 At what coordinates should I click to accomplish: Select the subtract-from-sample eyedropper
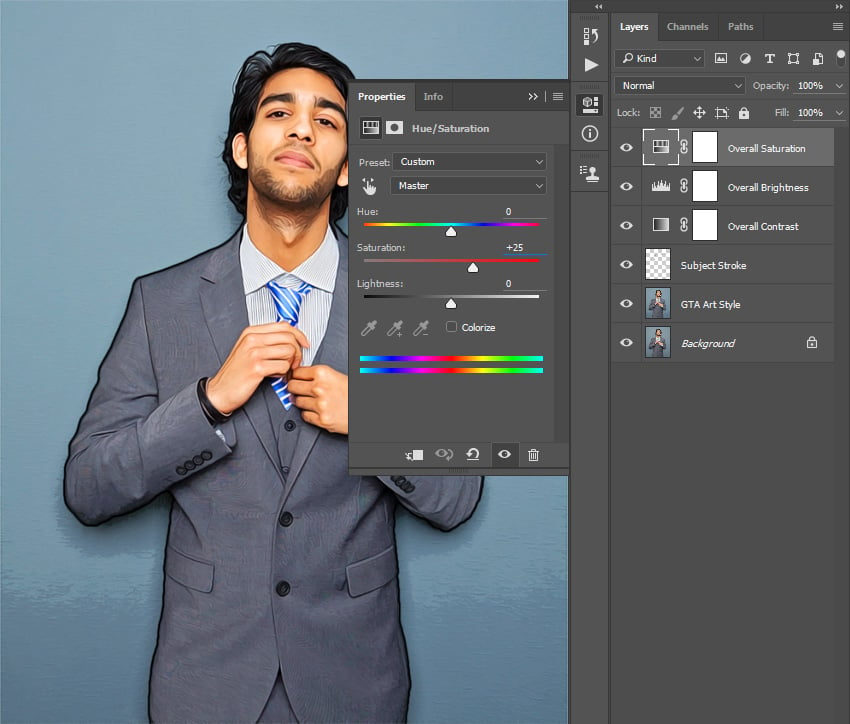[421, 328]
